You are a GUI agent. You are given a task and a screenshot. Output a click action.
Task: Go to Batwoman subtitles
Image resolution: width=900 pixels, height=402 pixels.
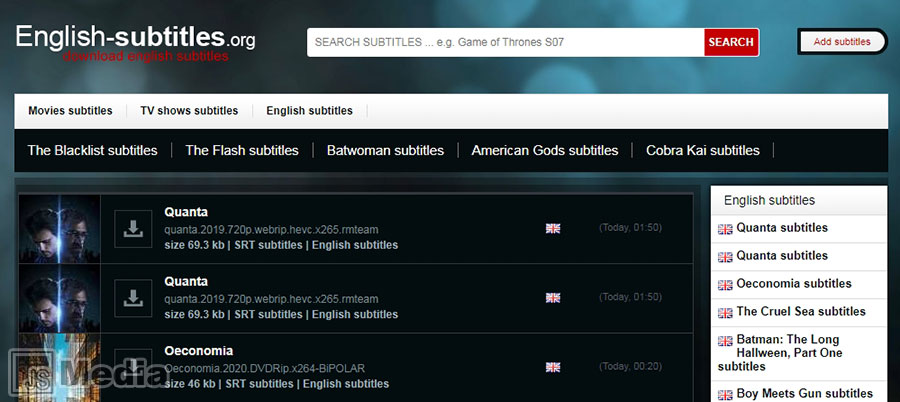click(x=385, y=150)
